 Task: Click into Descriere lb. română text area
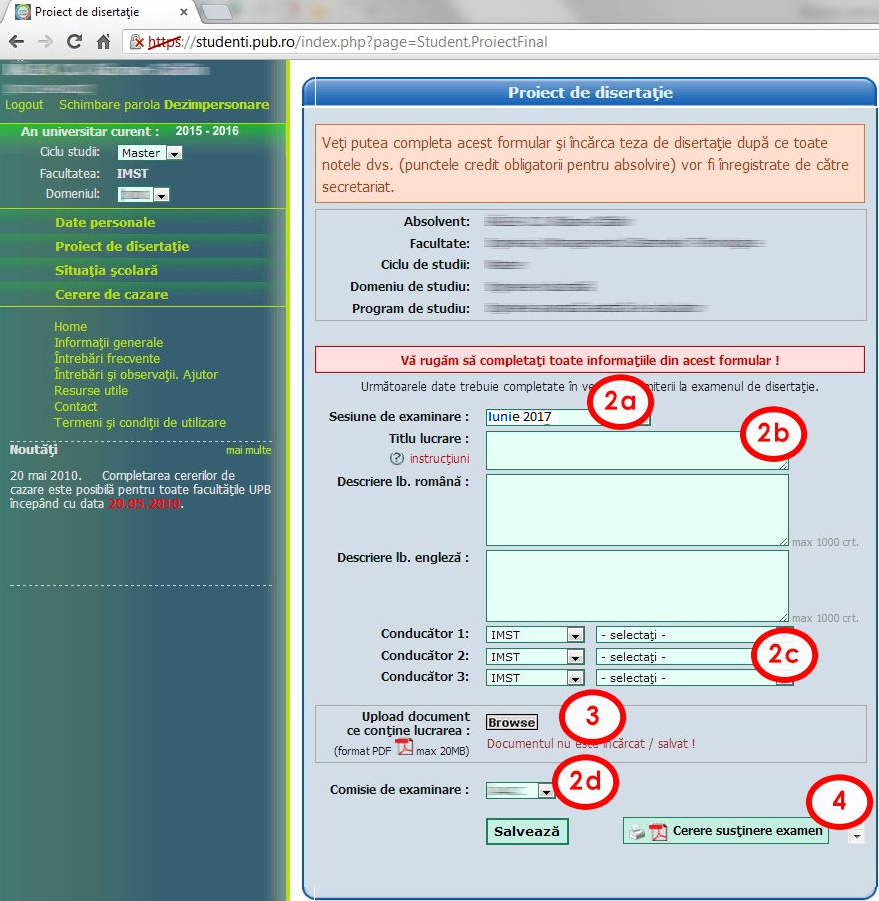point(637,510)
